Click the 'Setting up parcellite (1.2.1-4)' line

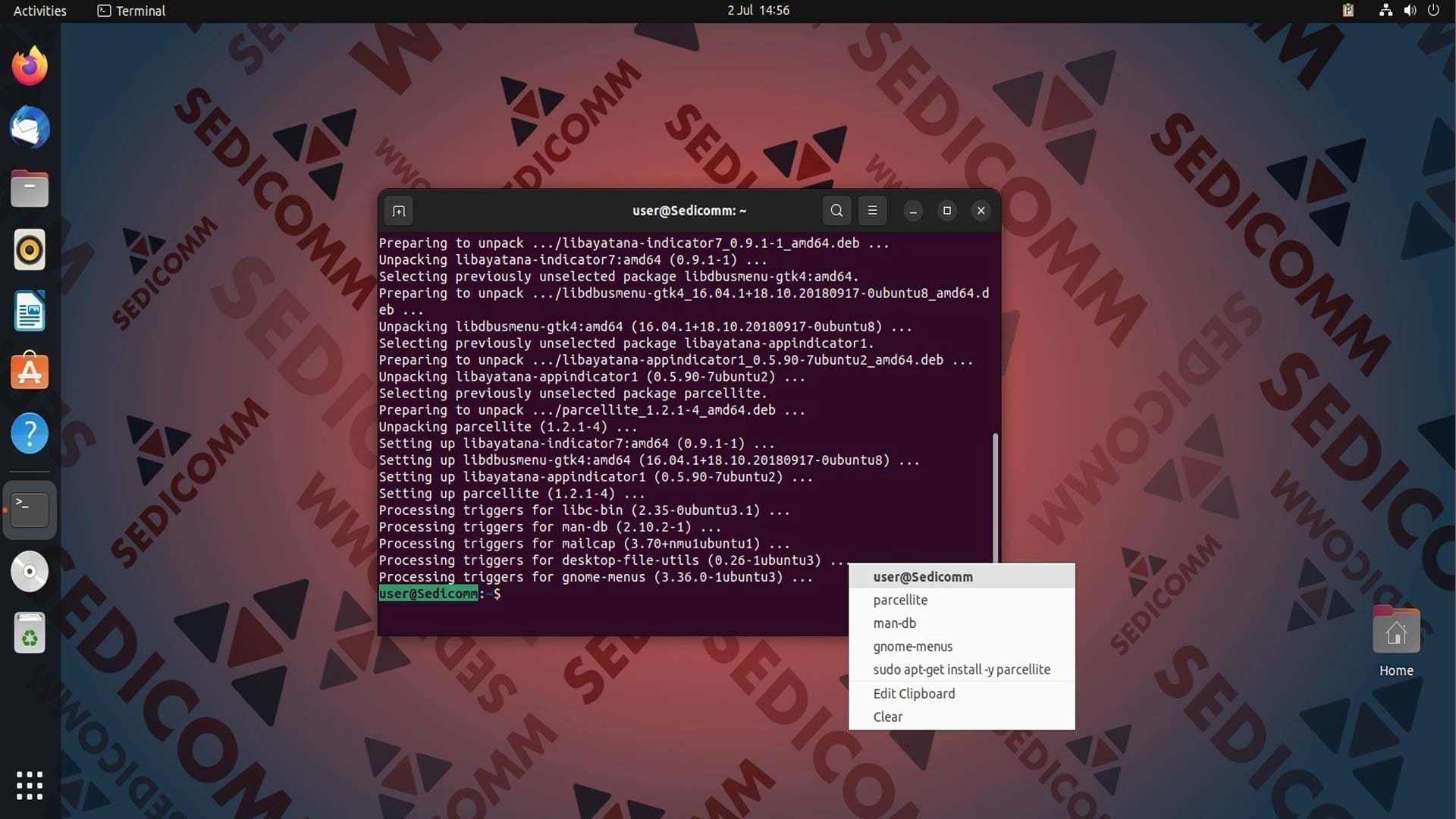point(512,494)
